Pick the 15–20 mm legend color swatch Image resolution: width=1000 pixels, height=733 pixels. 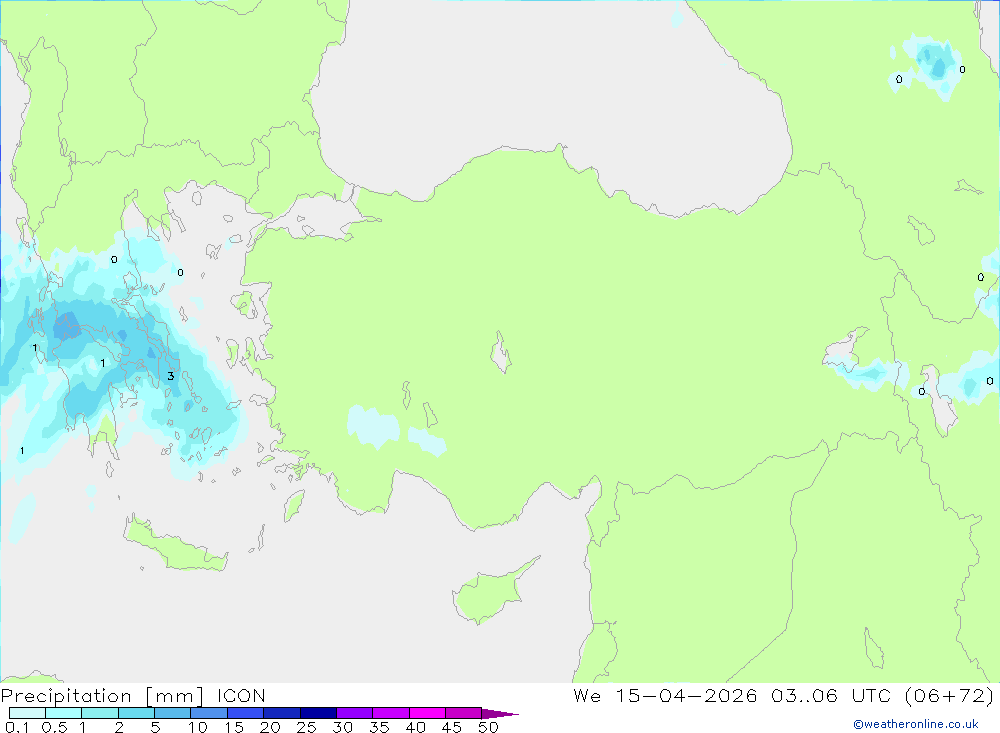pos(246,713)
